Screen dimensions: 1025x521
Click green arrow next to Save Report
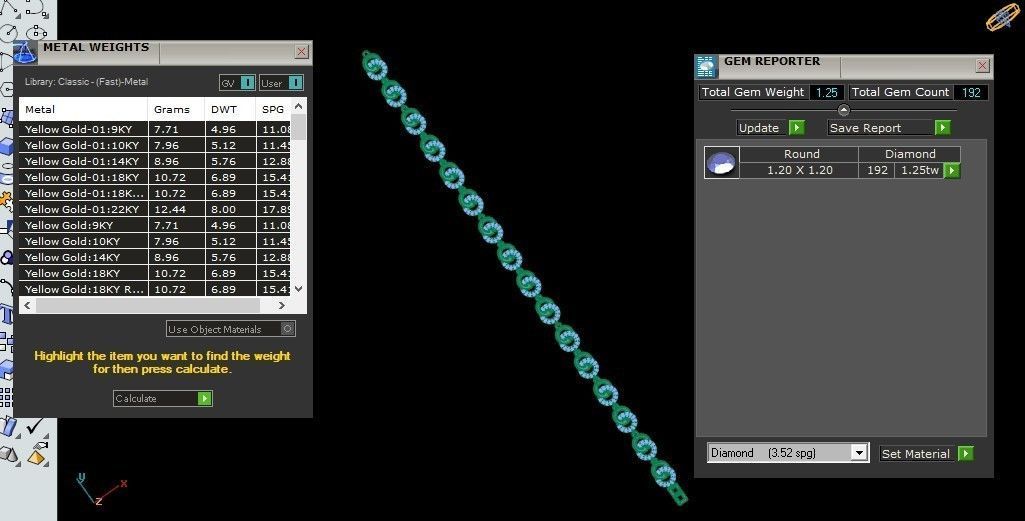coord(942,127)
